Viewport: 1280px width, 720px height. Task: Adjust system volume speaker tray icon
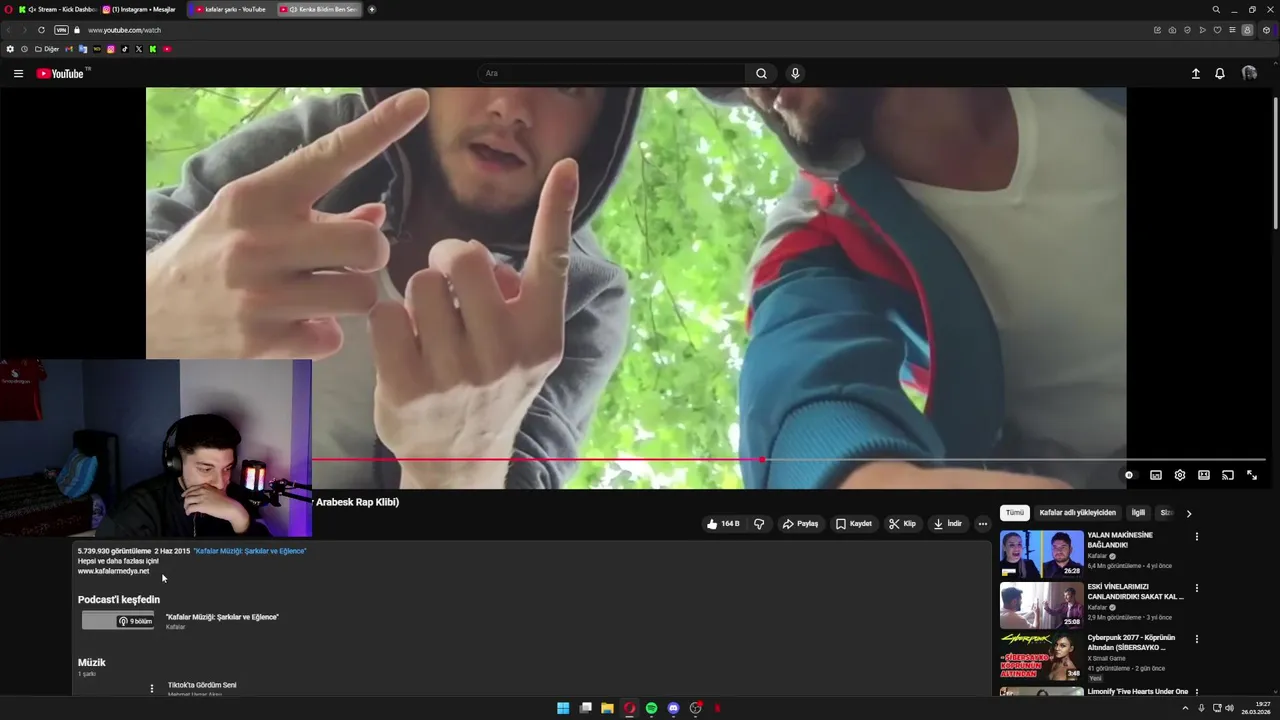[x=1229, y=708]
